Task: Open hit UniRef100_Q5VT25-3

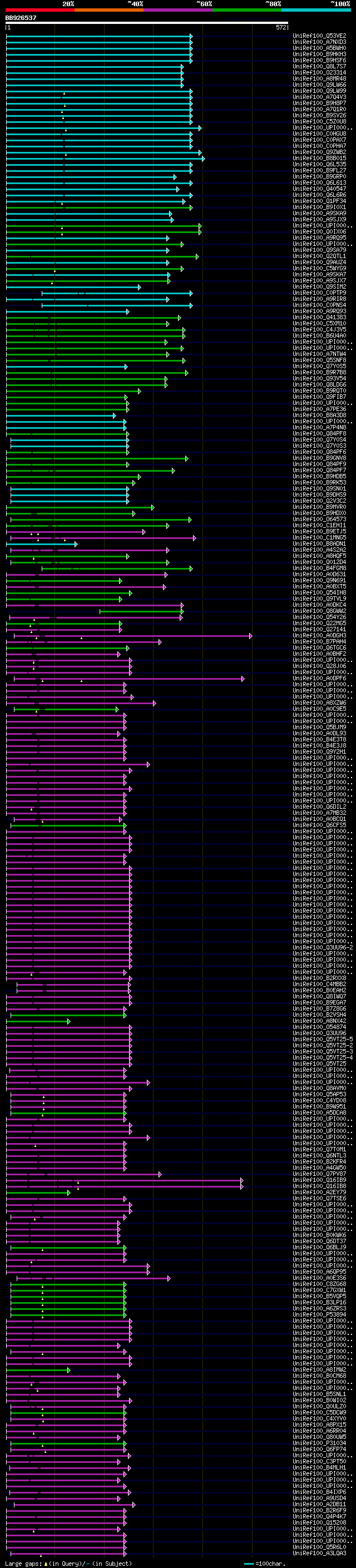Action: [x=323, y=1052]
